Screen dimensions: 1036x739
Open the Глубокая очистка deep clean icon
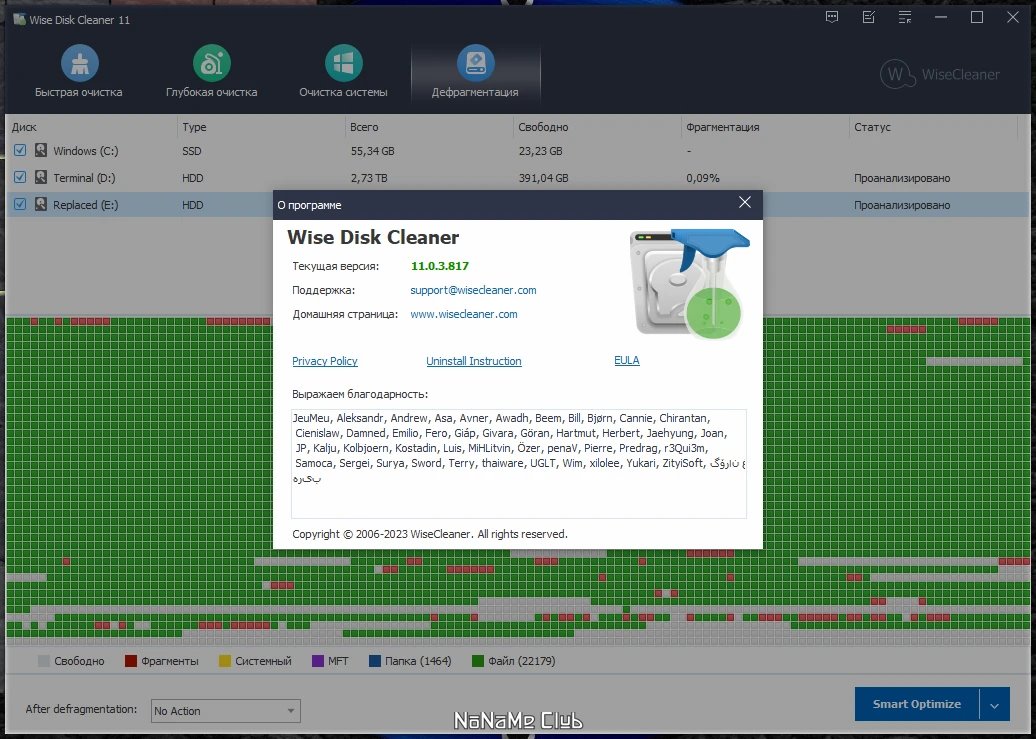211,63
